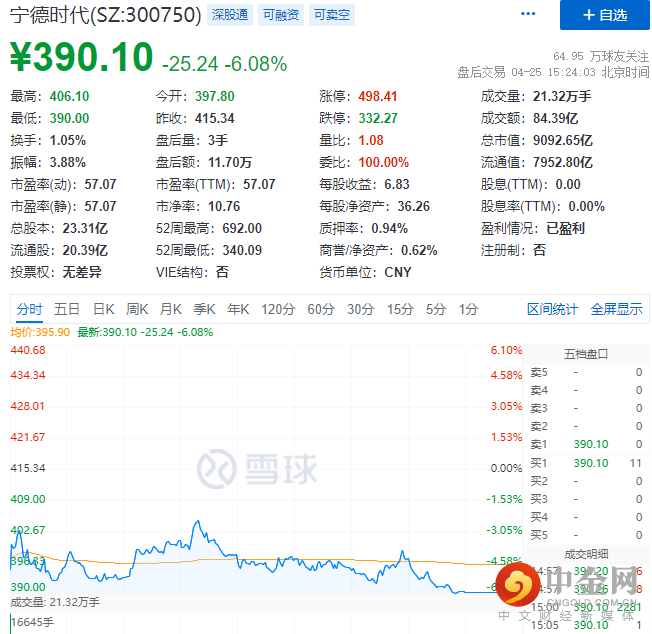Viewport: 652px width, 634px height.
Task: Click the 全屏显示 fullscreen link
Action: click(x=616, y=309)
